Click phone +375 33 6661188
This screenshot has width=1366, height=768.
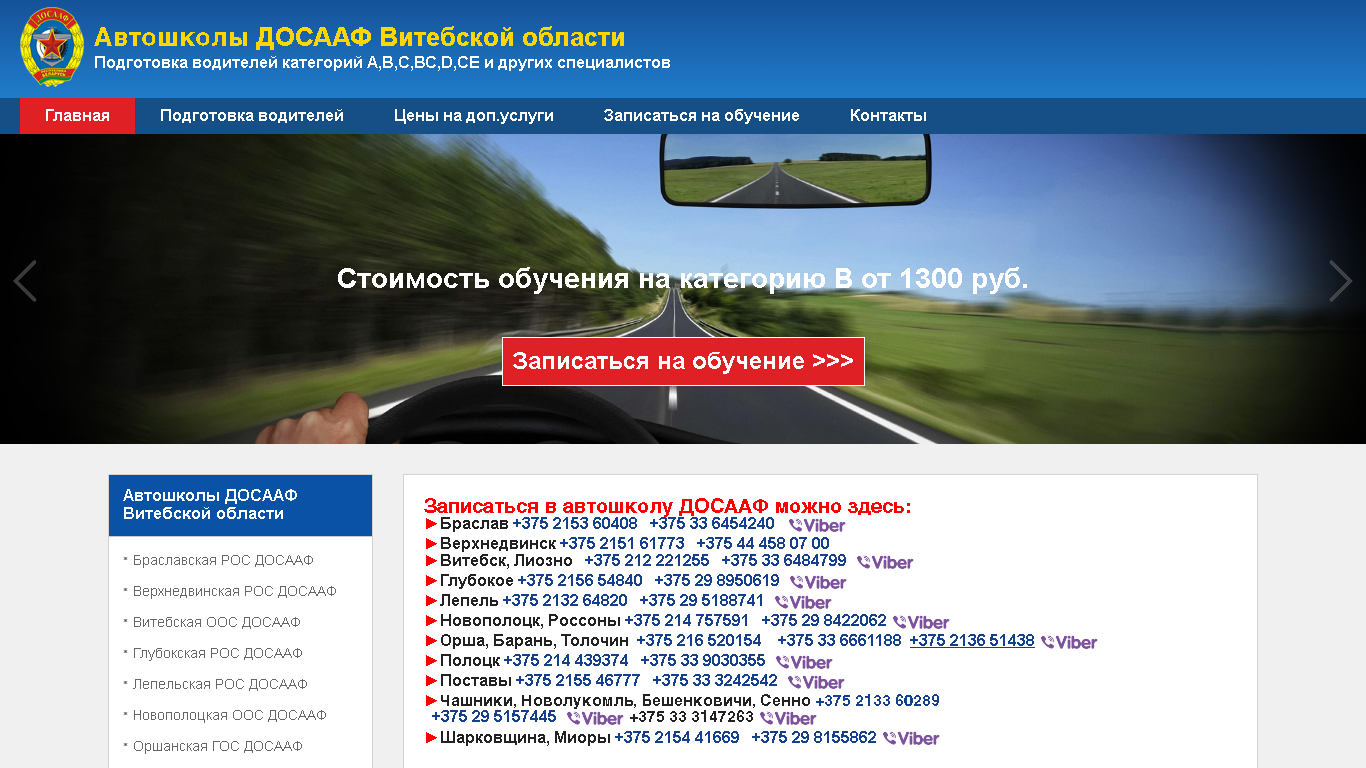pyautogui.click(x=839, y=640)
